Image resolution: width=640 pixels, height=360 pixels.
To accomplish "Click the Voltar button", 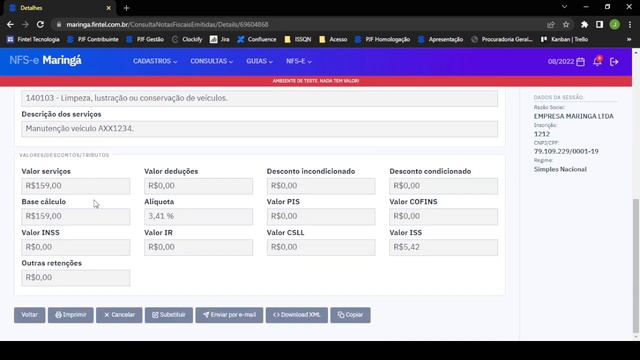I will click(x=29, y=315).
